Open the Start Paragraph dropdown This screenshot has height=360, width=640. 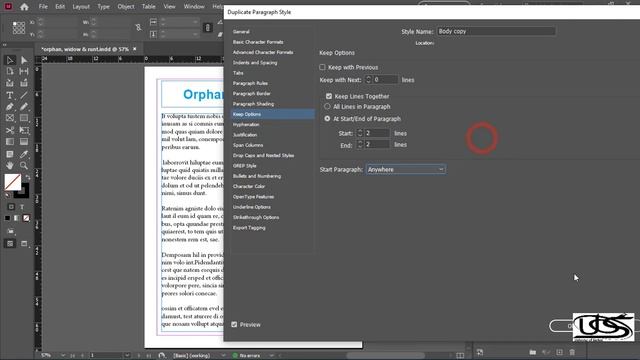click(x=405, y=169)
